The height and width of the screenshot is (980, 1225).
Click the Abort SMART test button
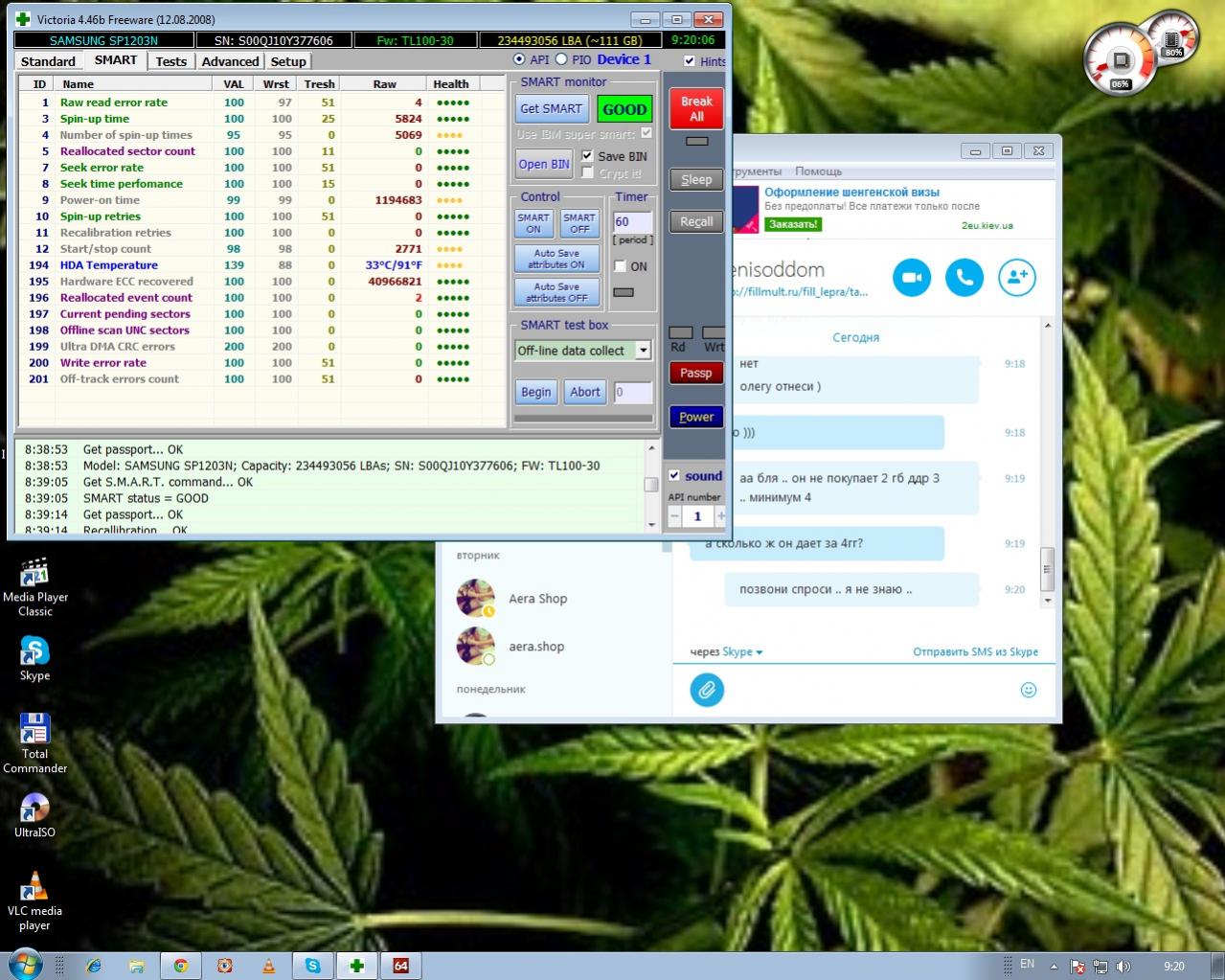pos(585,392)
